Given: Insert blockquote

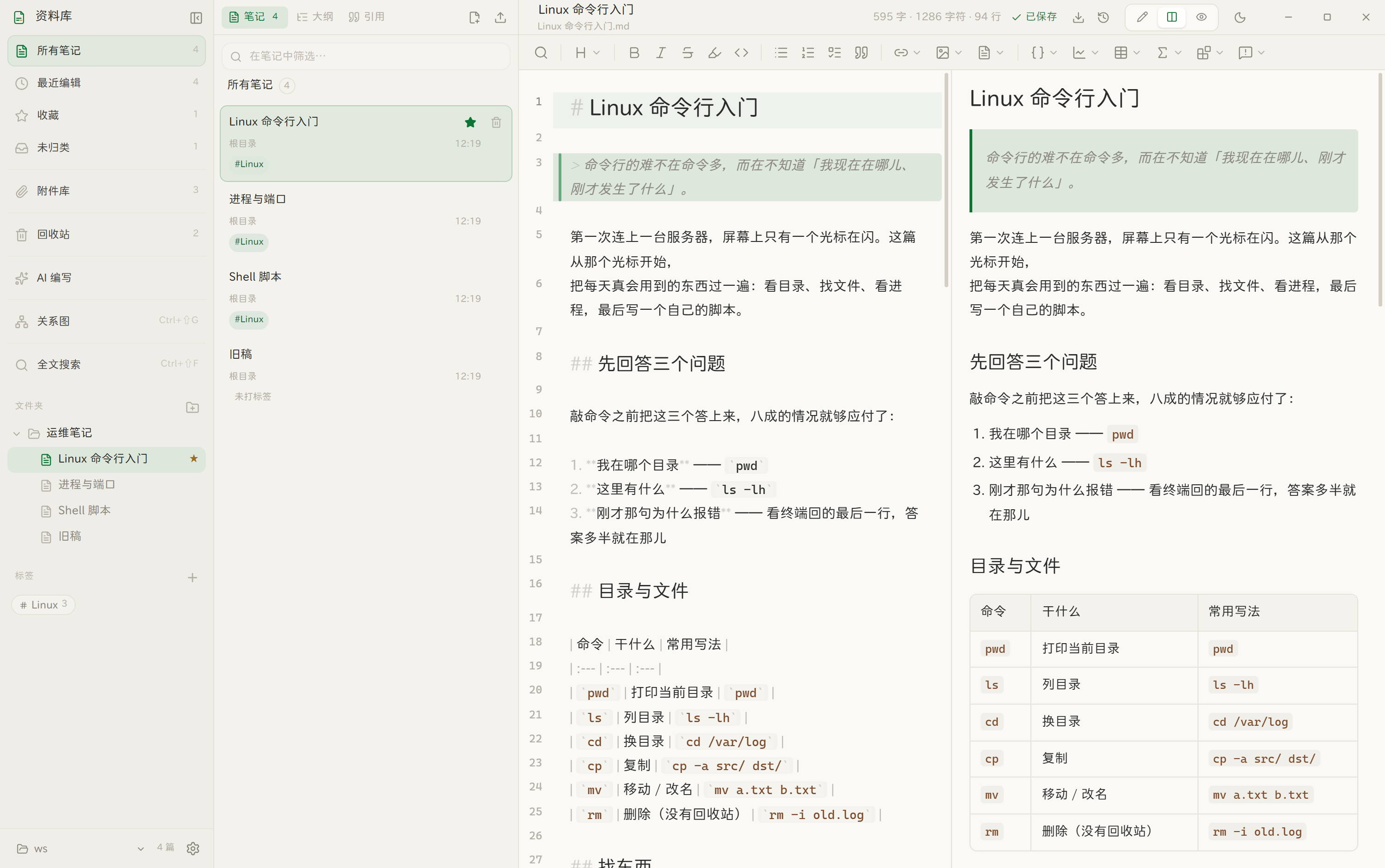Looking at the screenshot, I should click(861, 53).
